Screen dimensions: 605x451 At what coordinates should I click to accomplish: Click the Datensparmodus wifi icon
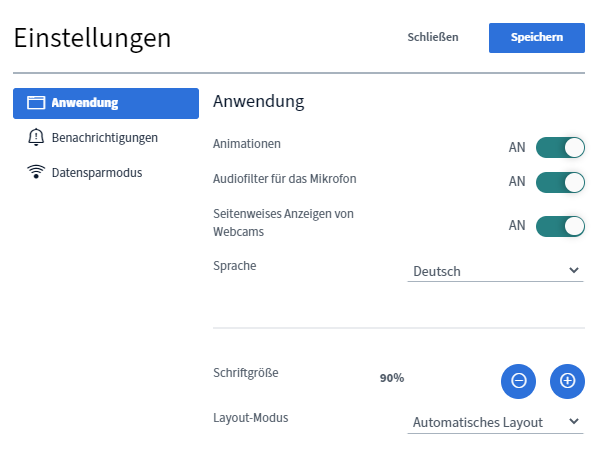click(36, 172)
